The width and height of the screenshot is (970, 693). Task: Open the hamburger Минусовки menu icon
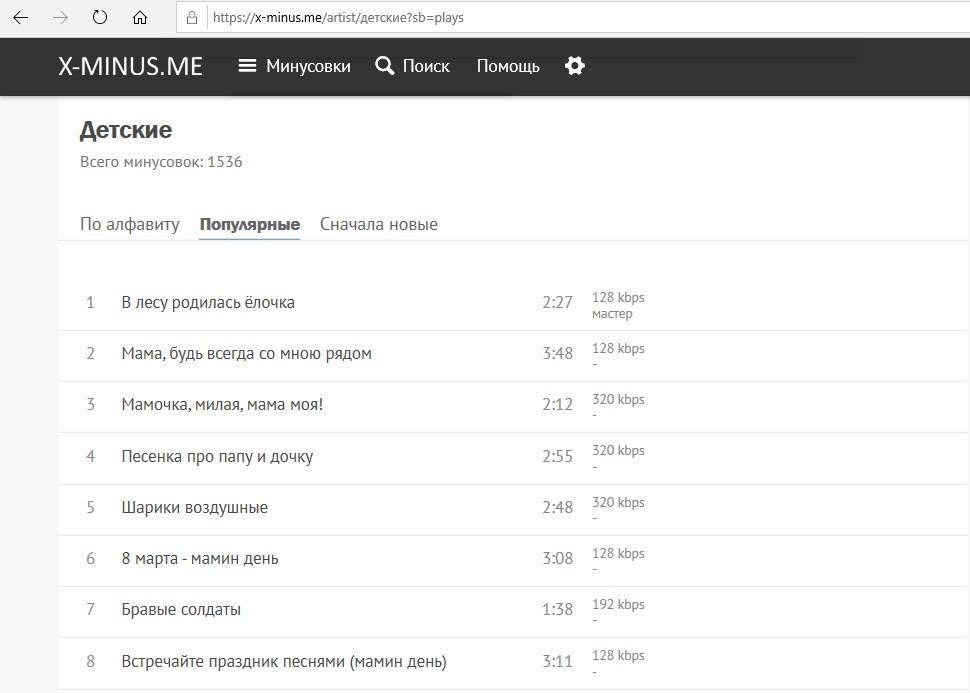247,66
